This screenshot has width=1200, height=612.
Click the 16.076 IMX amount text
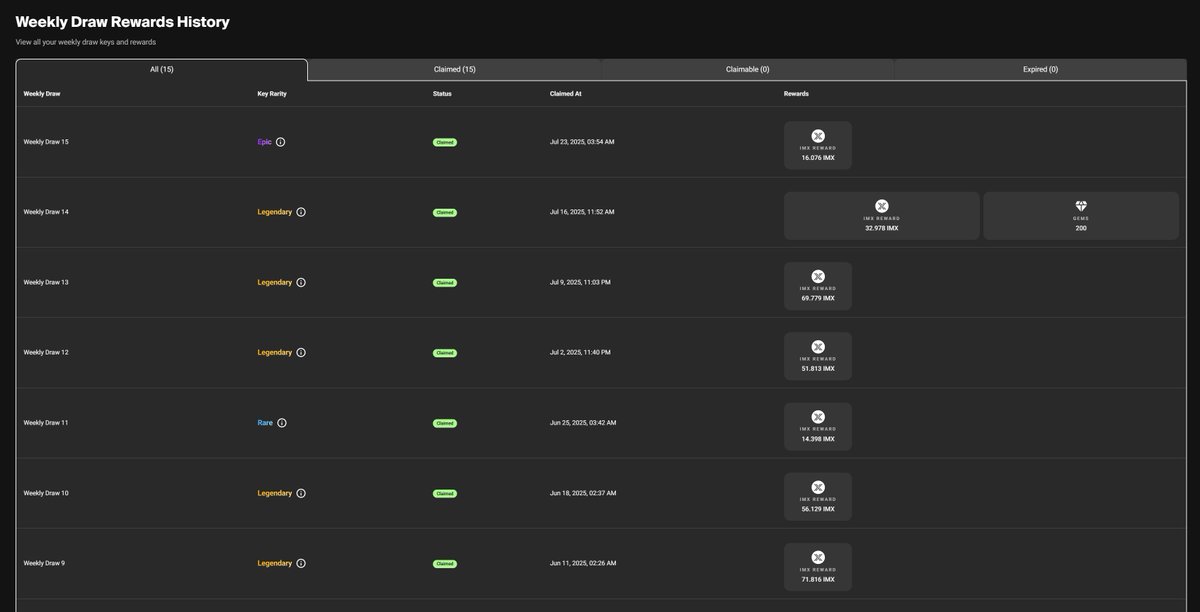[818, 158]
